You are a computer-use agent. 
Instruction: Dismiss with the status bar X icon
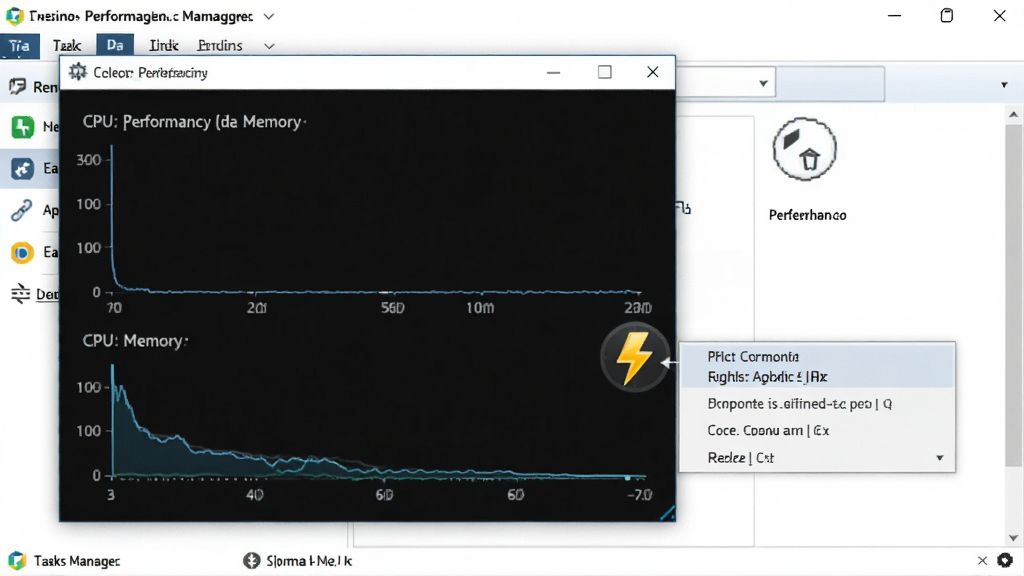[982, 560]
